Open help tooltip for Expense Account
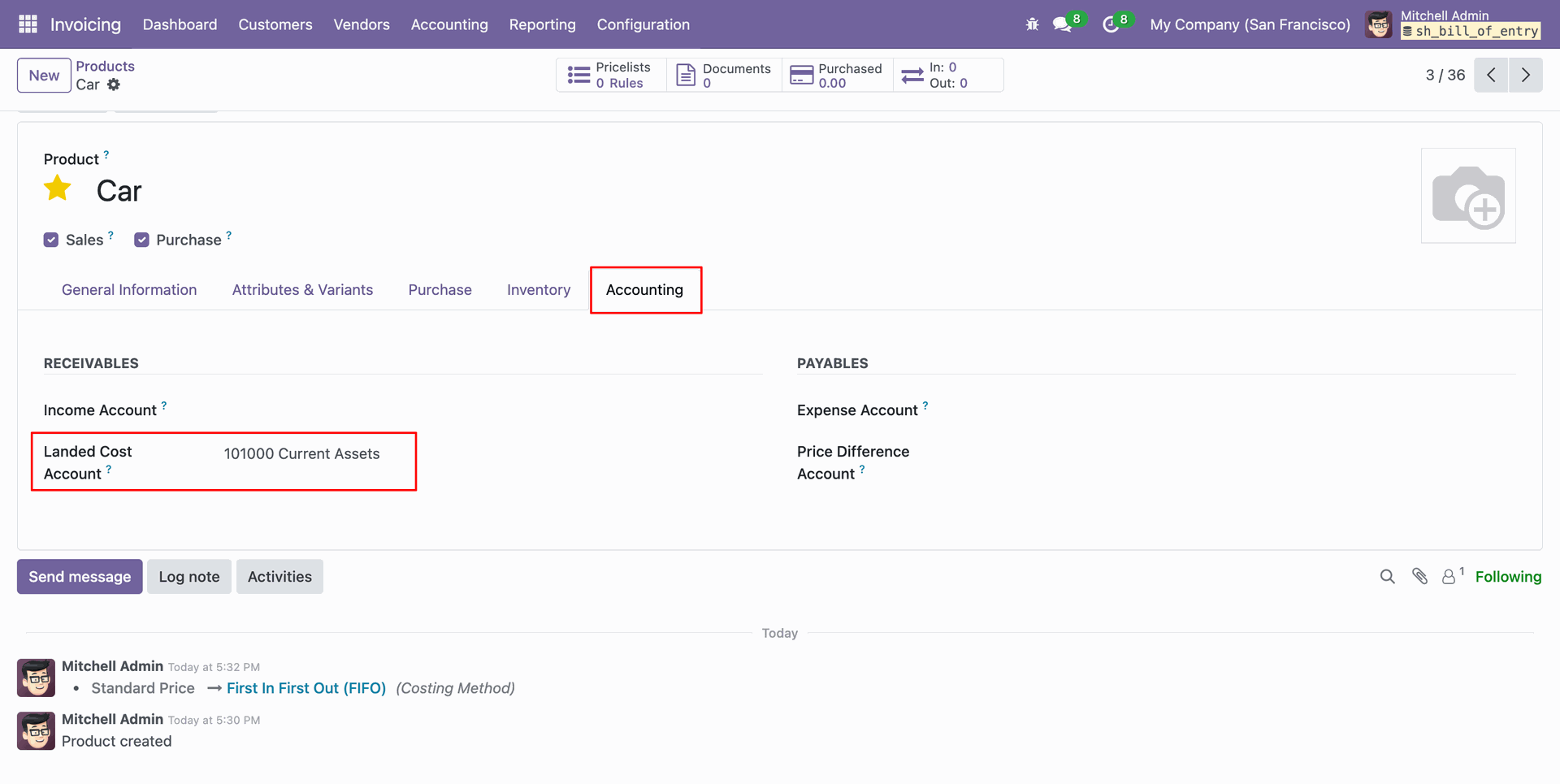Screen dimensions: 1560x784 pos(925,405)
